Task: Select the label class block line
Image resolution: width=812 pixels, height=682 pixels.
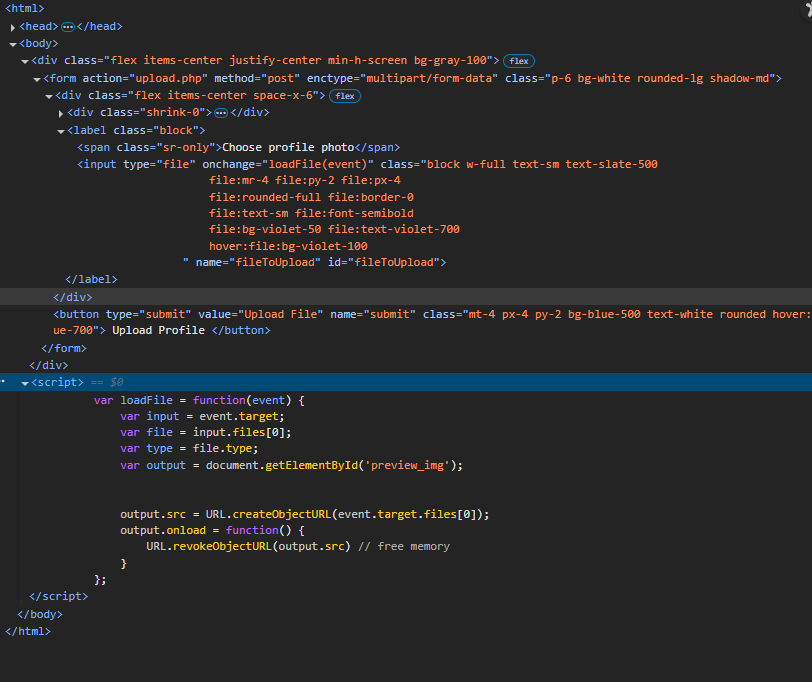Action: point(136,130)
